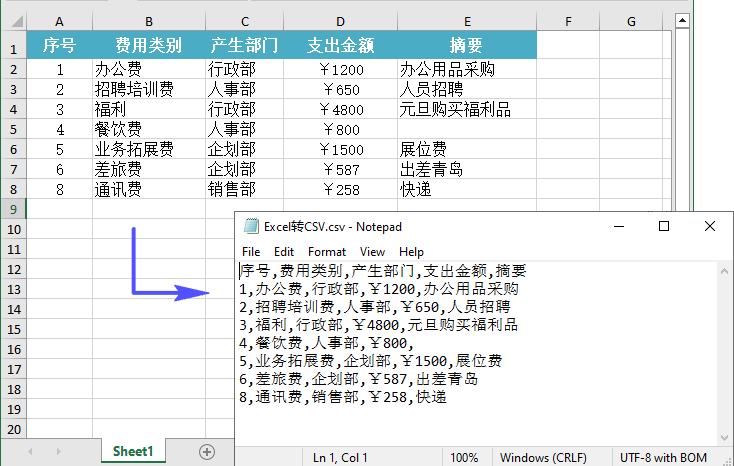This screenshot has width=734, height=466.
Task: Click the select-all corner triangle in Excel
Action: pyautogui.click(x=17, y=22)
